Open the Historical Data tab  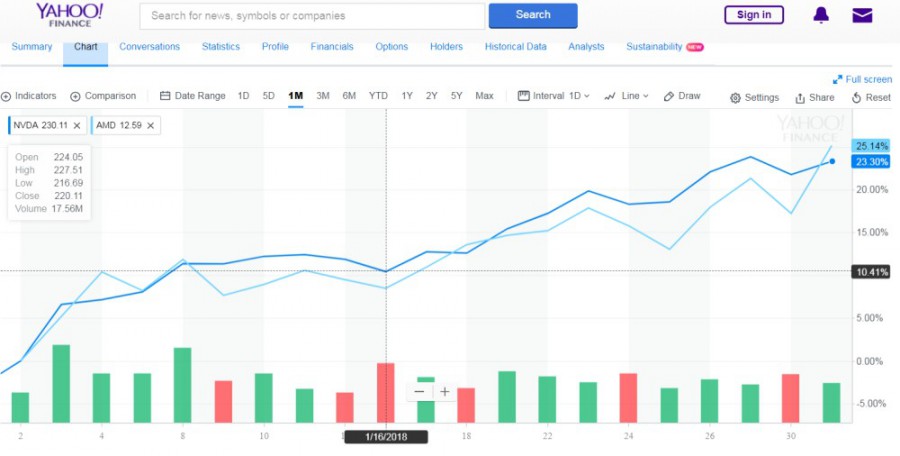point(515,47)
